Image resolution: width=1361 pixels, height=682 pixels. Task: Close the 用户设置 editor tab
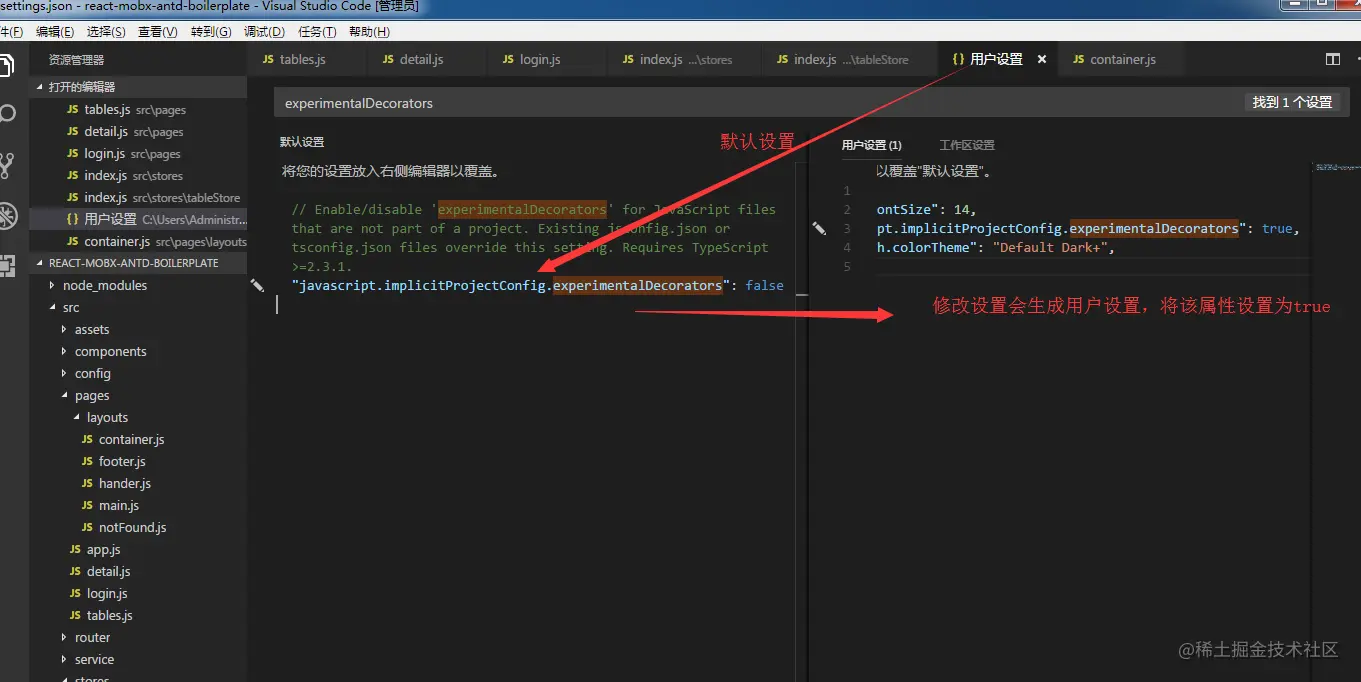pyautogui.click(x=1041, y=60)
